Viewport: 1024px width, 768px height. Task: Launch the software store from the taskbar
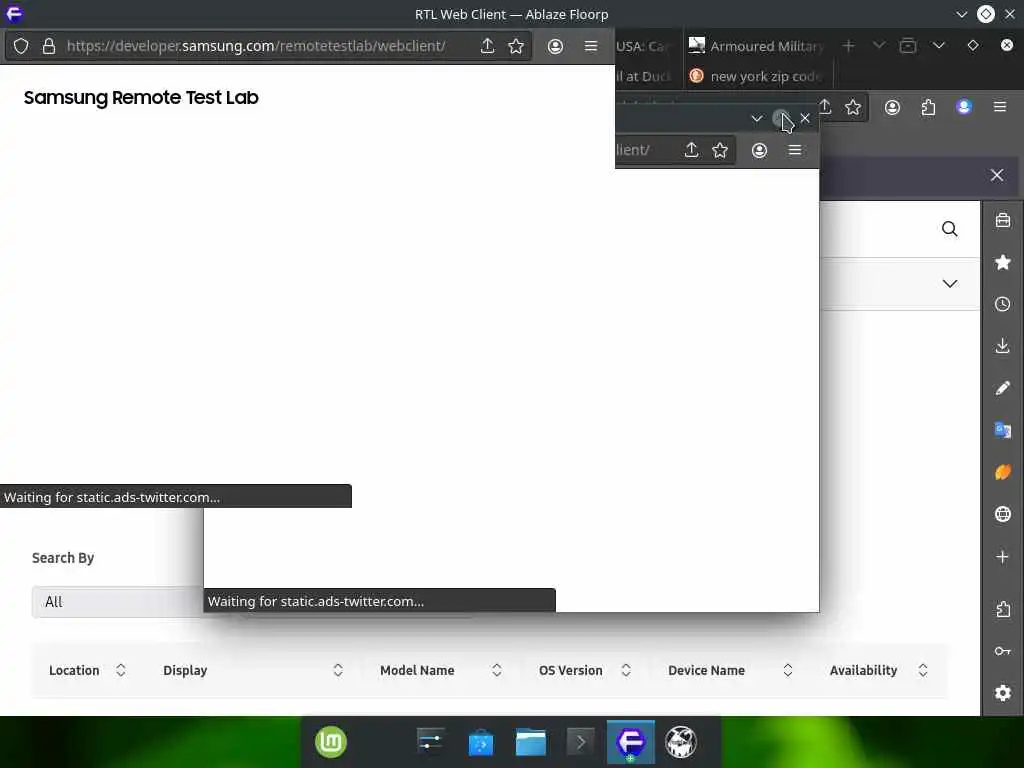point(481,742)
